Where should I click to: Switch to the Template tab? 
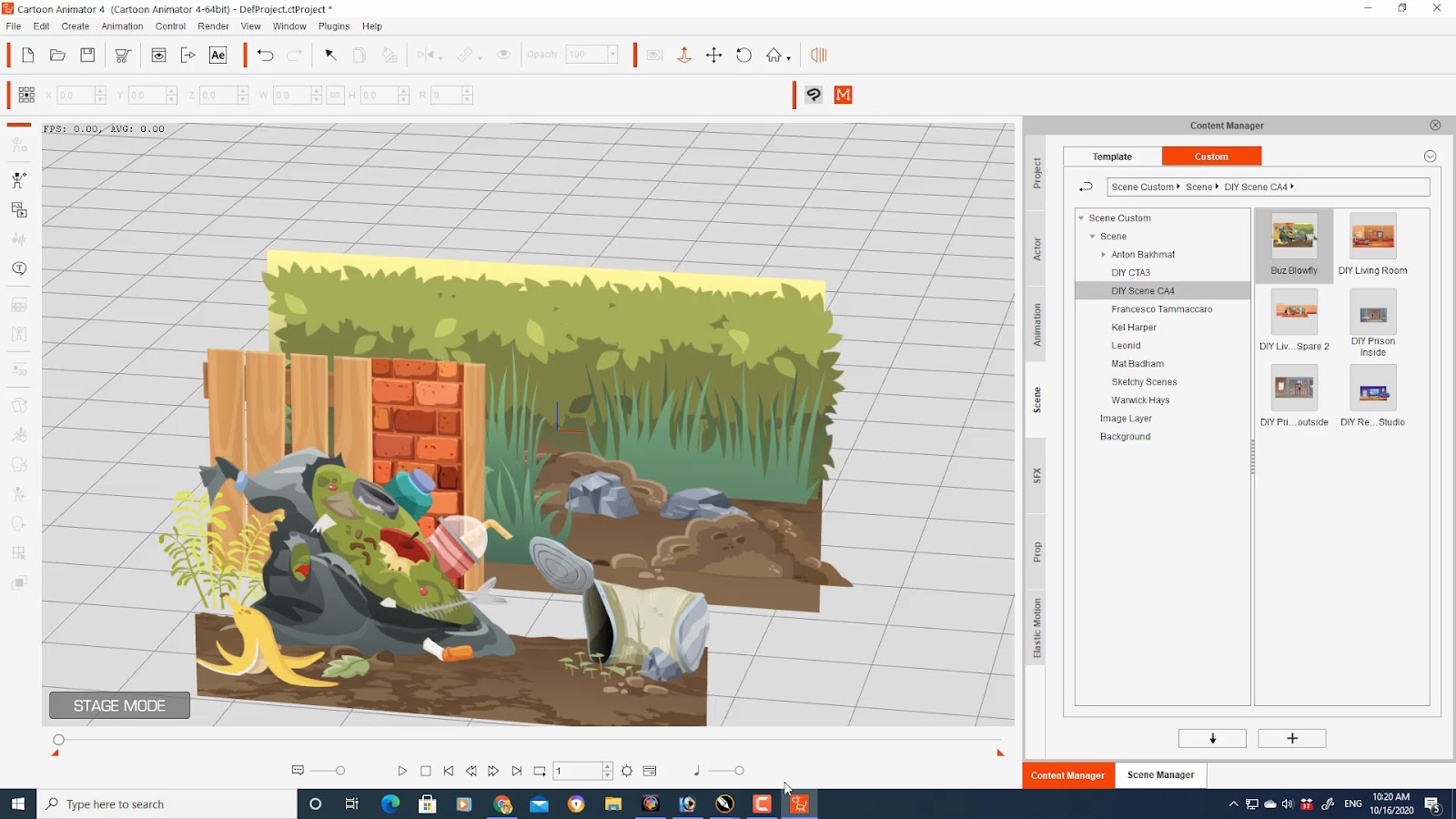point(1112,157)
